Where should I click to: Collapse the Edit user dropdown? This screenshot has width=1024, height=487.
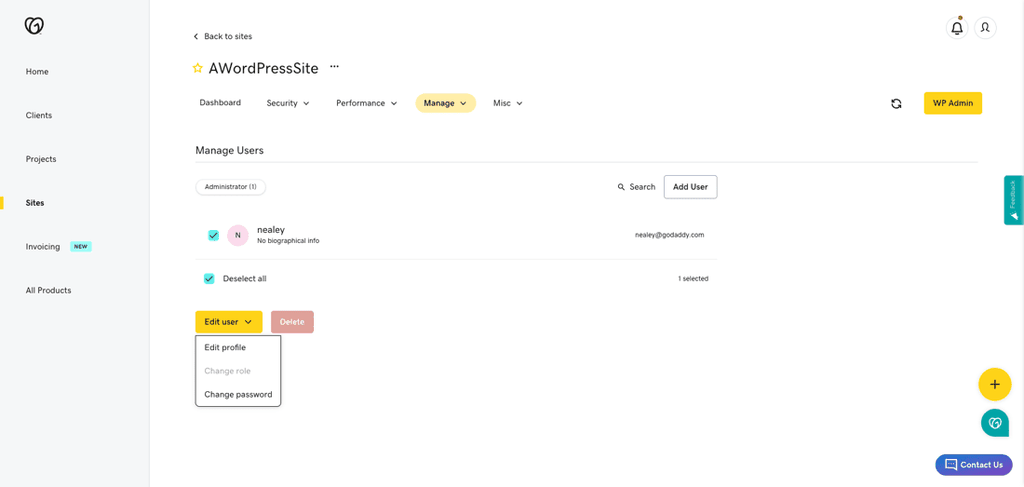click(x=228, y=322)
